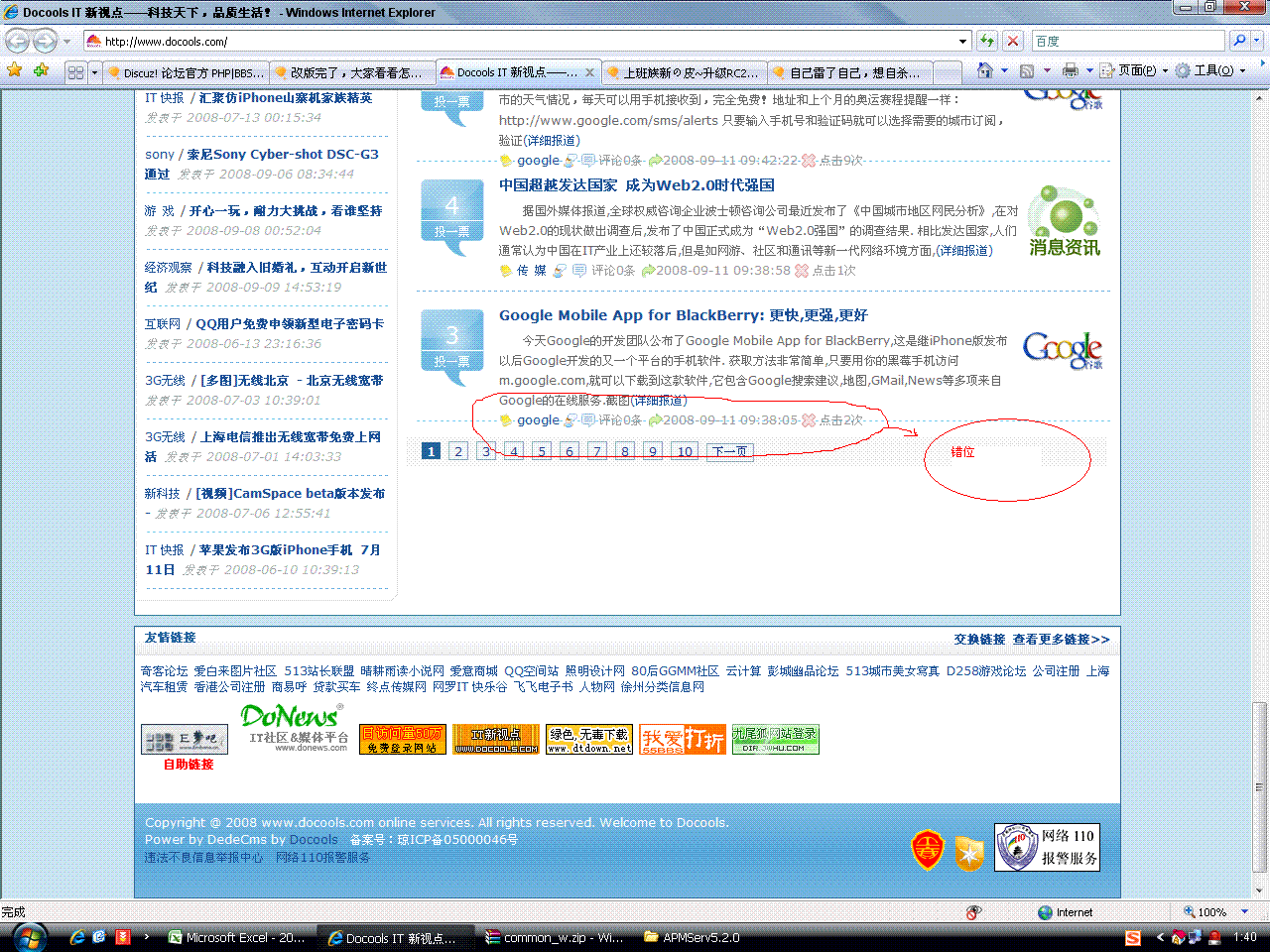Stop loading with the red X icon

coord(1012,41)
